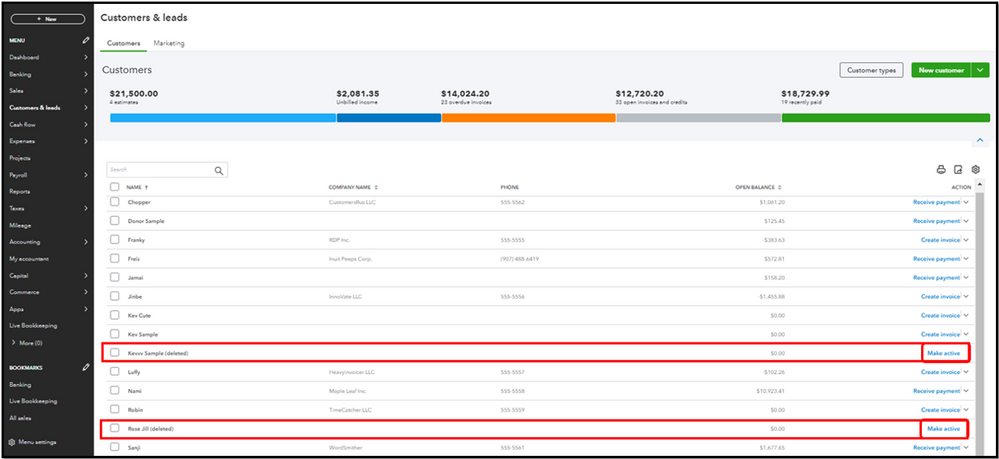Expand the Dashboard menu chevron
This screenshot has width=999, height=459.
[86, 57]
